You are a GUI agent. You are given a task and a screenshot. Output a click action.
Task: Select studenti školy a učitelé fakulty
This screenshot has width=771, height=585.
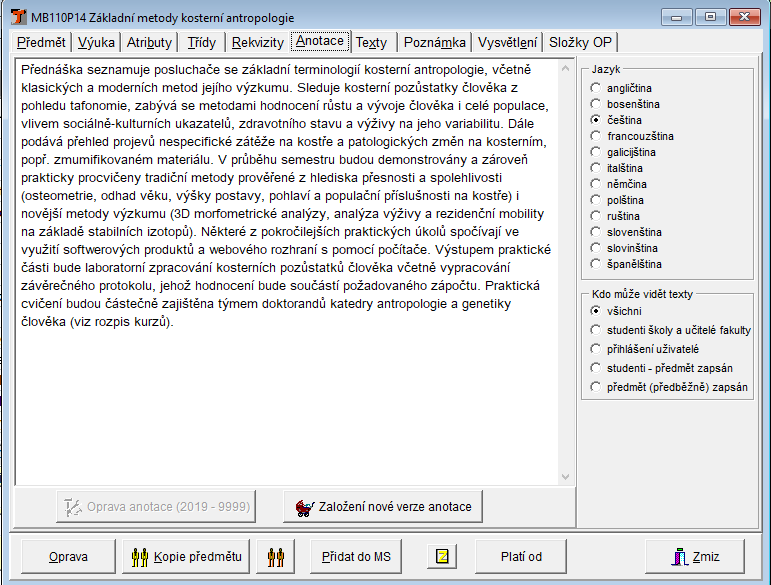coord(596,330)
